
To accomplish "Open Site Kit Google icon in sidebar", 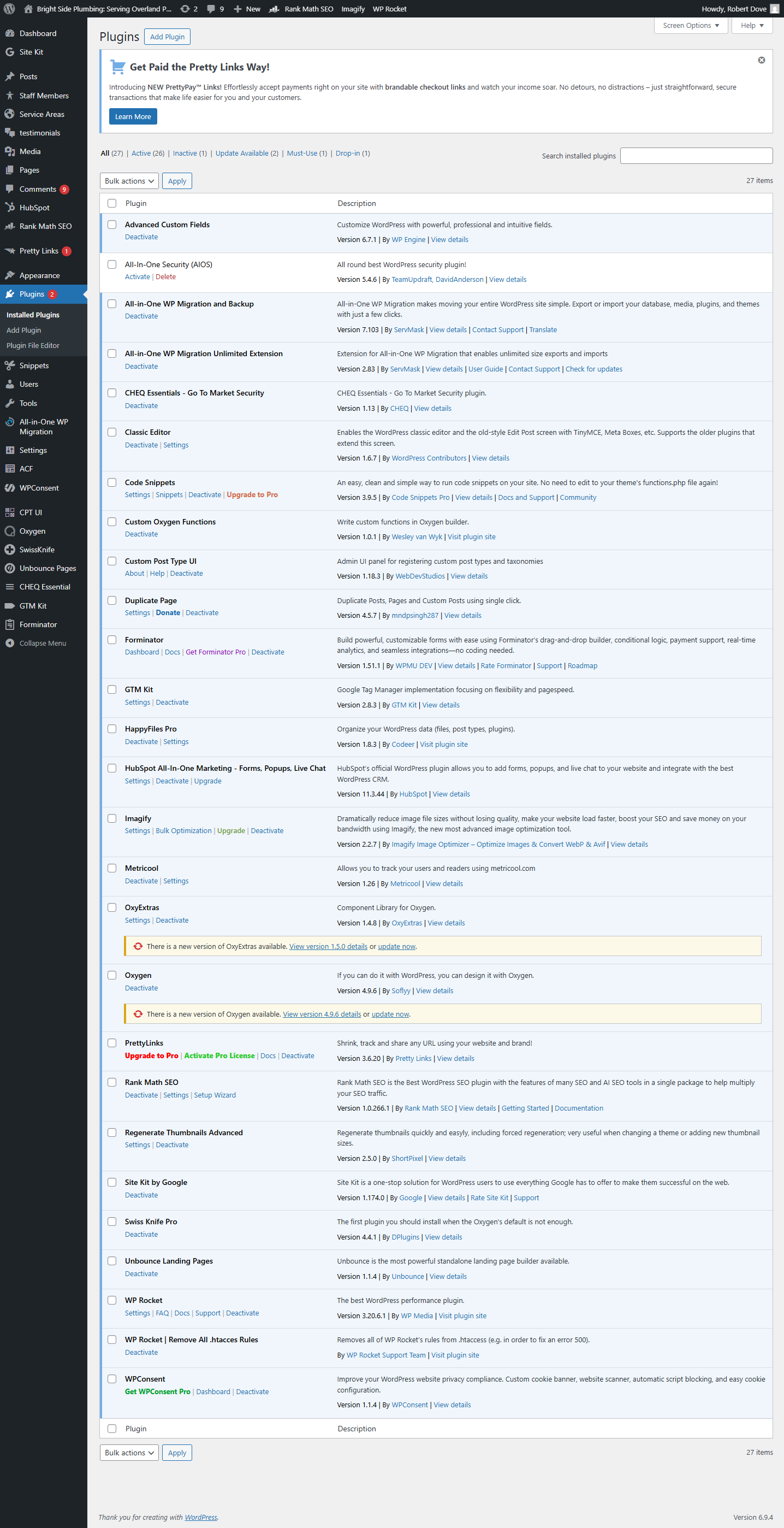I will [x=9, y=52].
